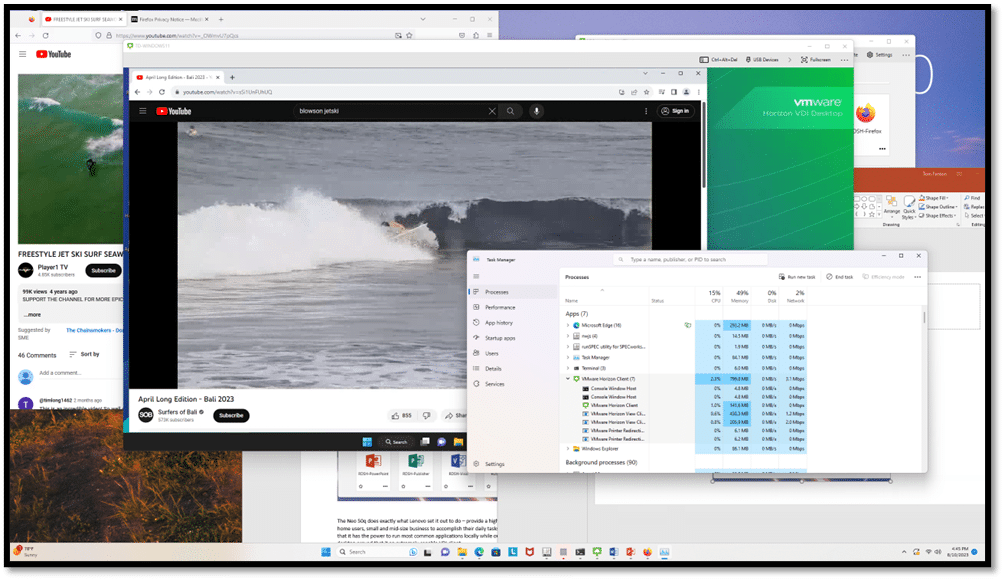
Task: Subscribe to Surfers of Bali channel
Action: coord(231,415)
